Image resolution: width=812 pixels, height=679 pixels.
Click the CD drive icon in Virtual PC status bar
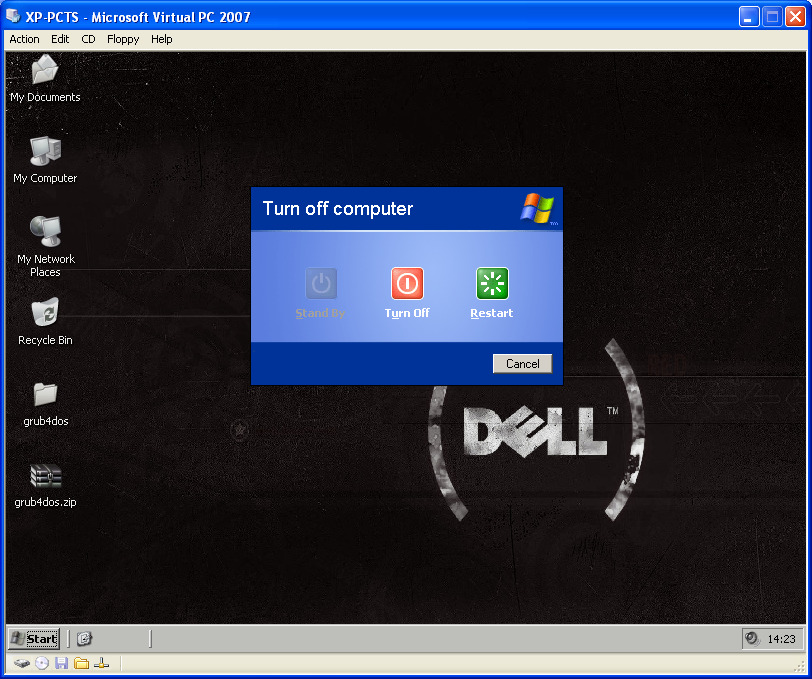pyautogui.click(x=42, y=663)
